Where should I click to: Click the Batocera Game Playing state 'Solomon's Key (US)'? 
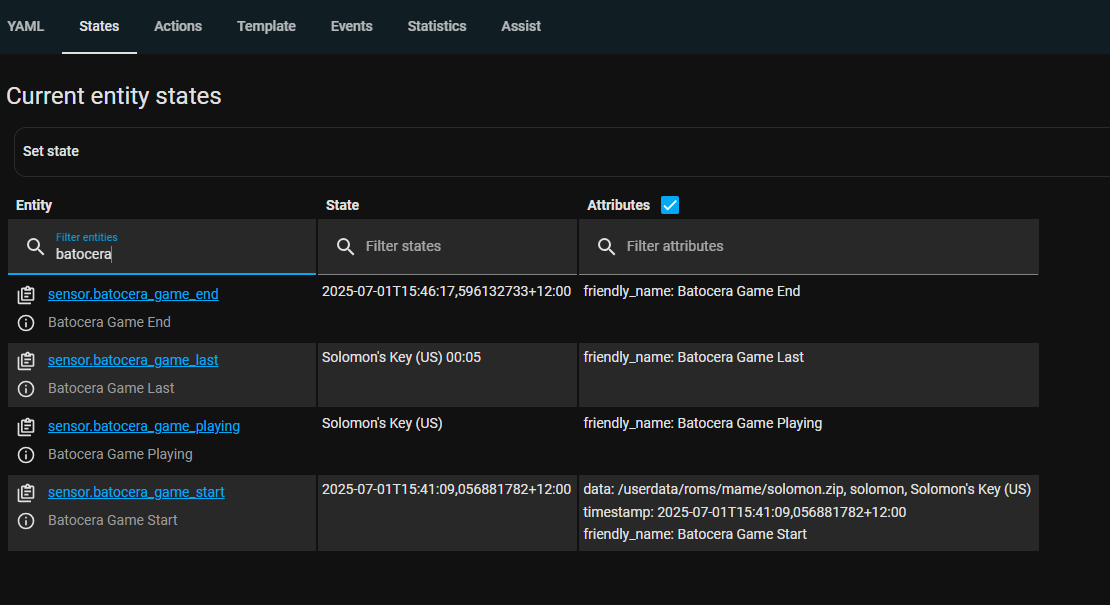pyautogui.click(x=382, y=423)
